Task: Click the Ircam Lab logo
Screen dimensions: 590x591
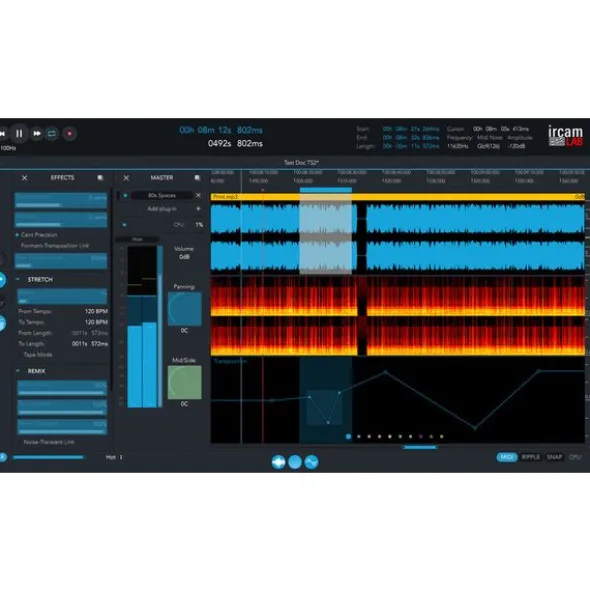Action: click(x=565, y=136)
